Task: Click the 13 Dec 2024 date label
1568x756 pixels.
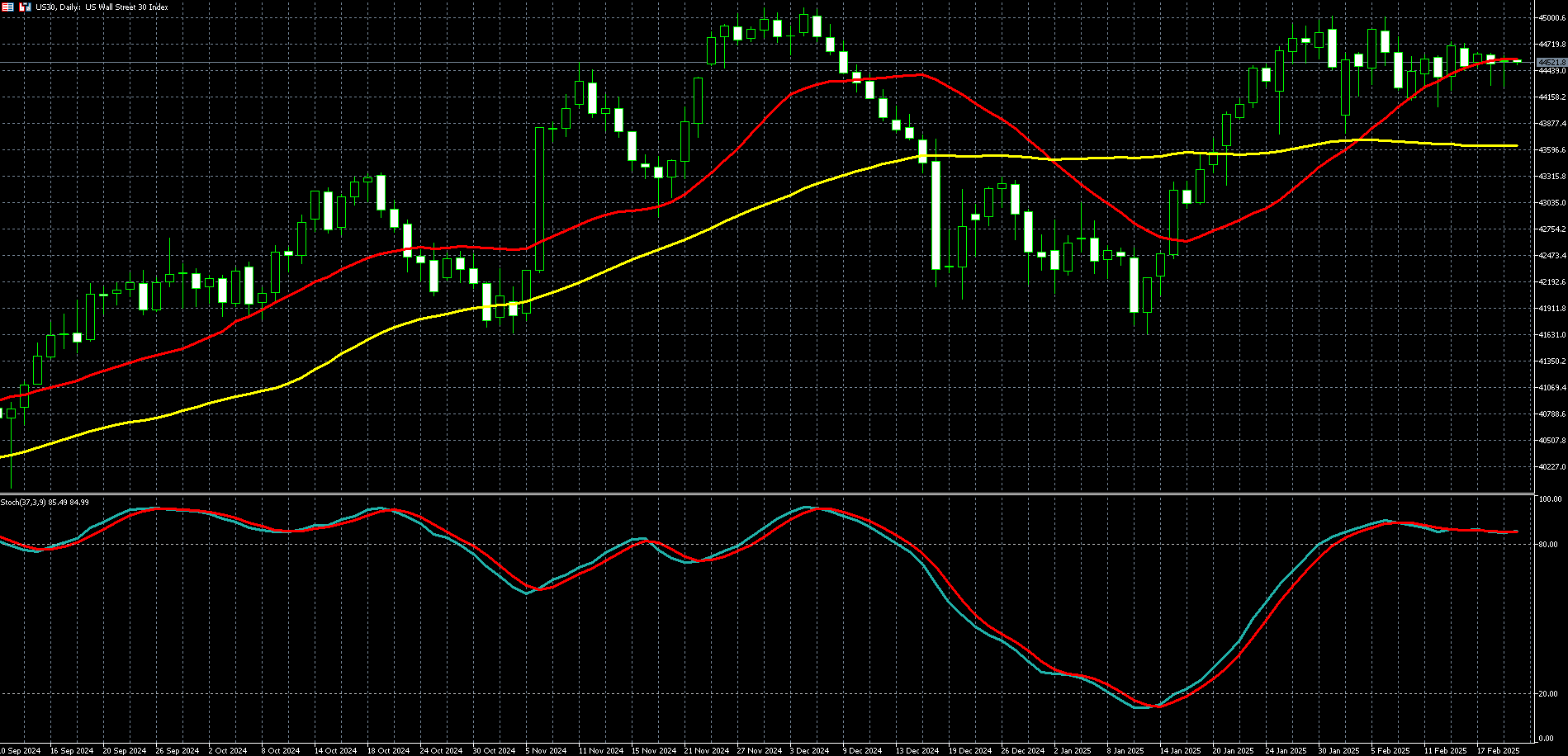Action: tap(917, 750)
